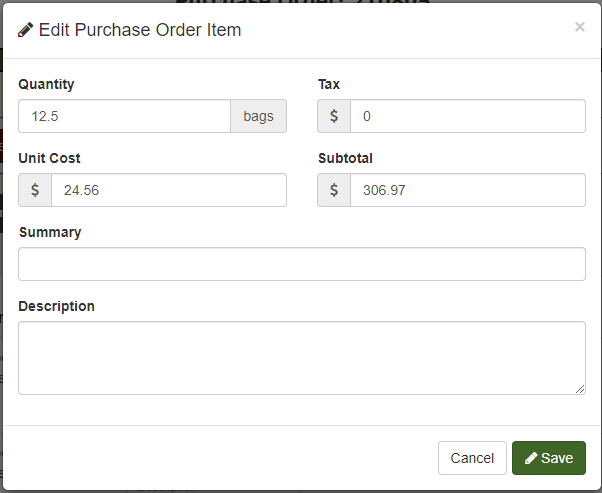Click into the Tax amount field

pyautogui.click(x=467, y=116)
